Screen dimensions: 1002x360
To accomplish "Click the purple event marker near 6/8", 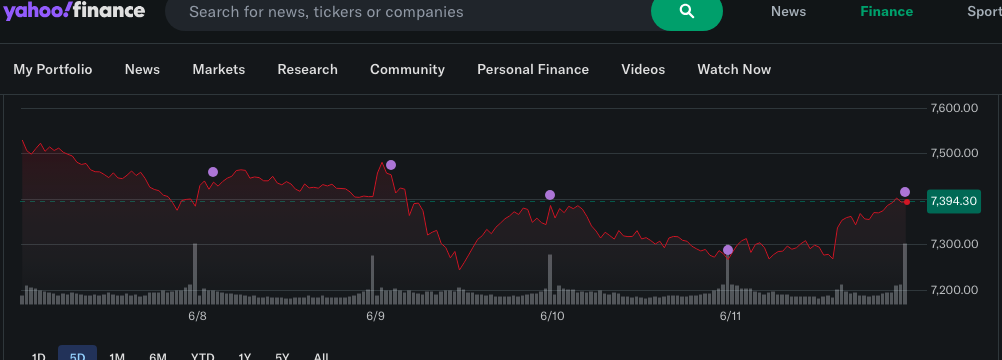I will [x=213, y=172].
